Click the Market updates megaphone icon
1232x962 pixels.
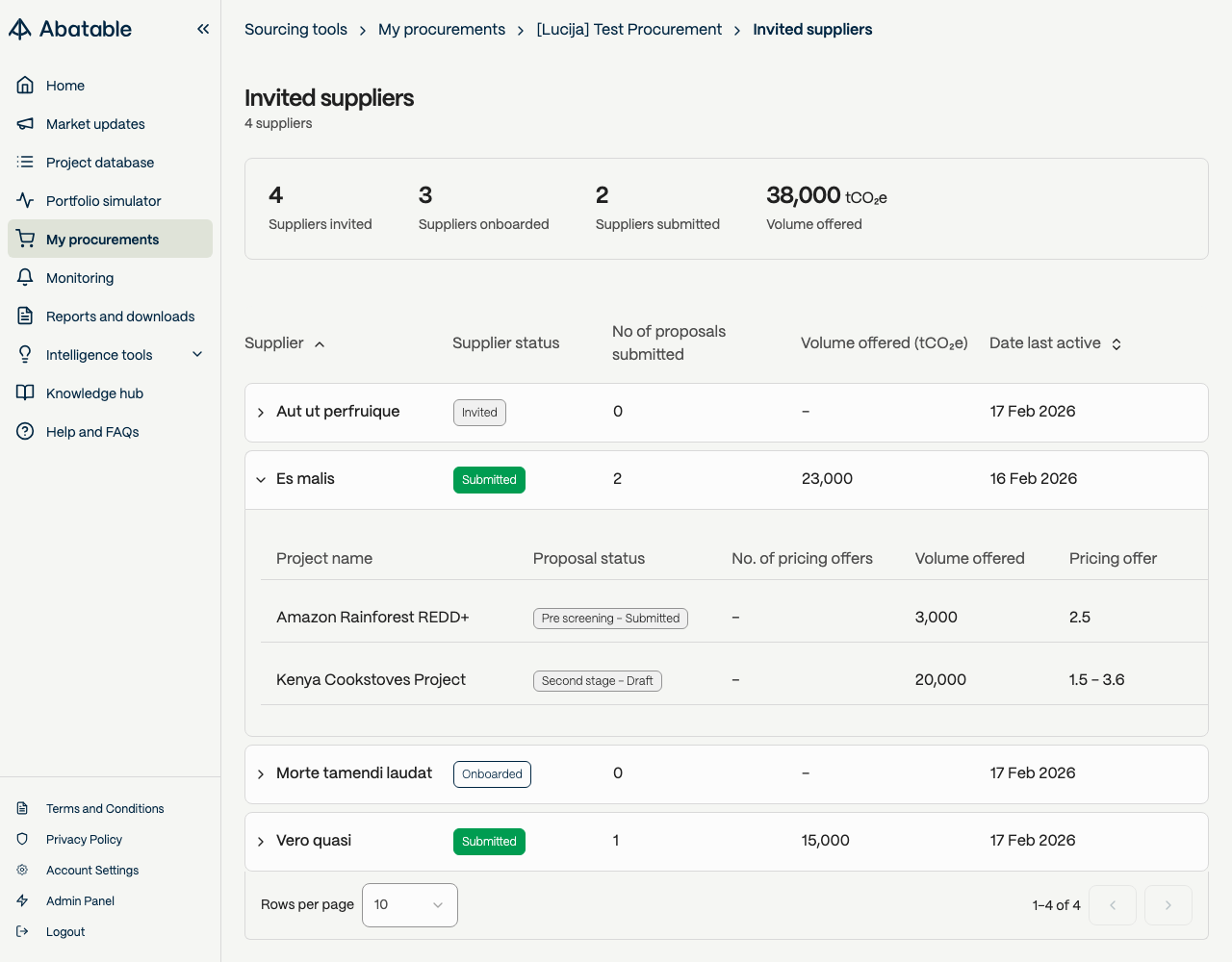pos(25,124)
